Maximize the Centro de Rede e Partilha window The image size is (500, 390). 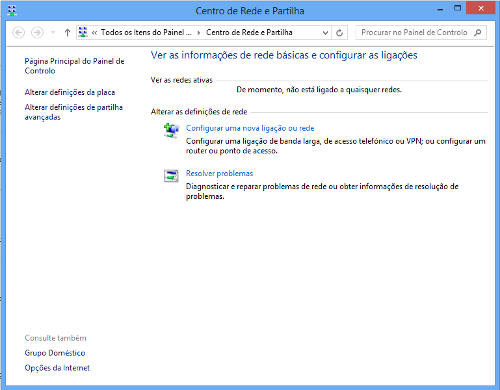point(458,8)
